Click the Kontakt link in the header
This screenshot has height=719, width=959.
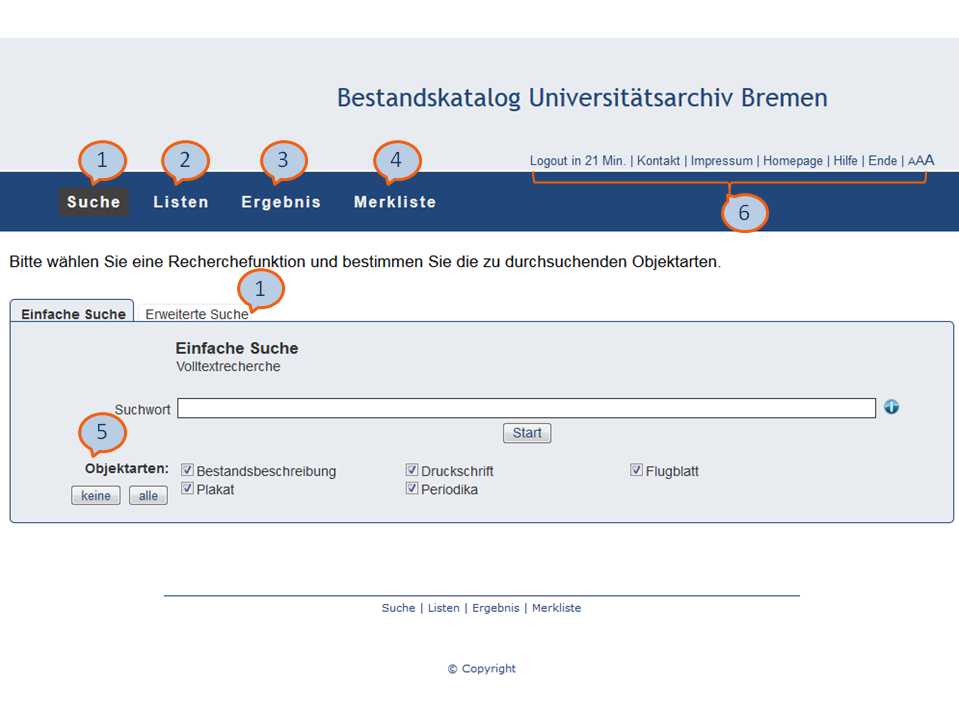[x=658, y=161]
